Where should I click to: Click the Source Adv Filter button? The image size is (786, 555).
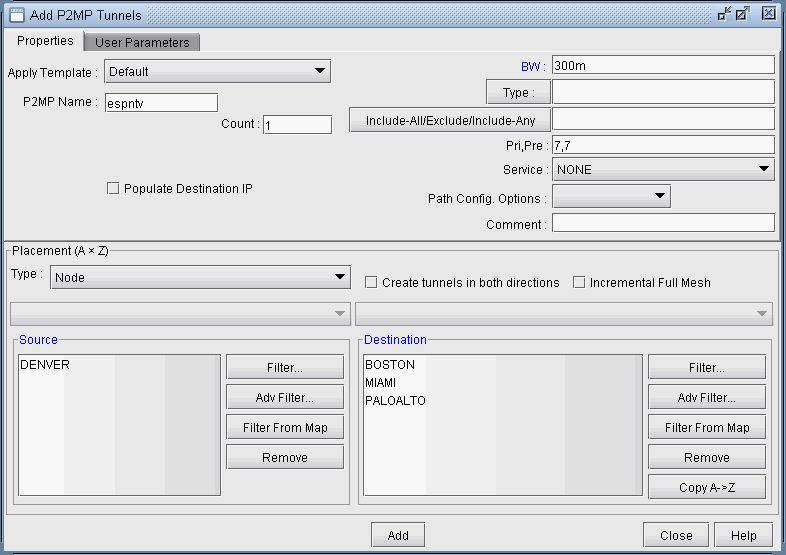pos(285,397)
